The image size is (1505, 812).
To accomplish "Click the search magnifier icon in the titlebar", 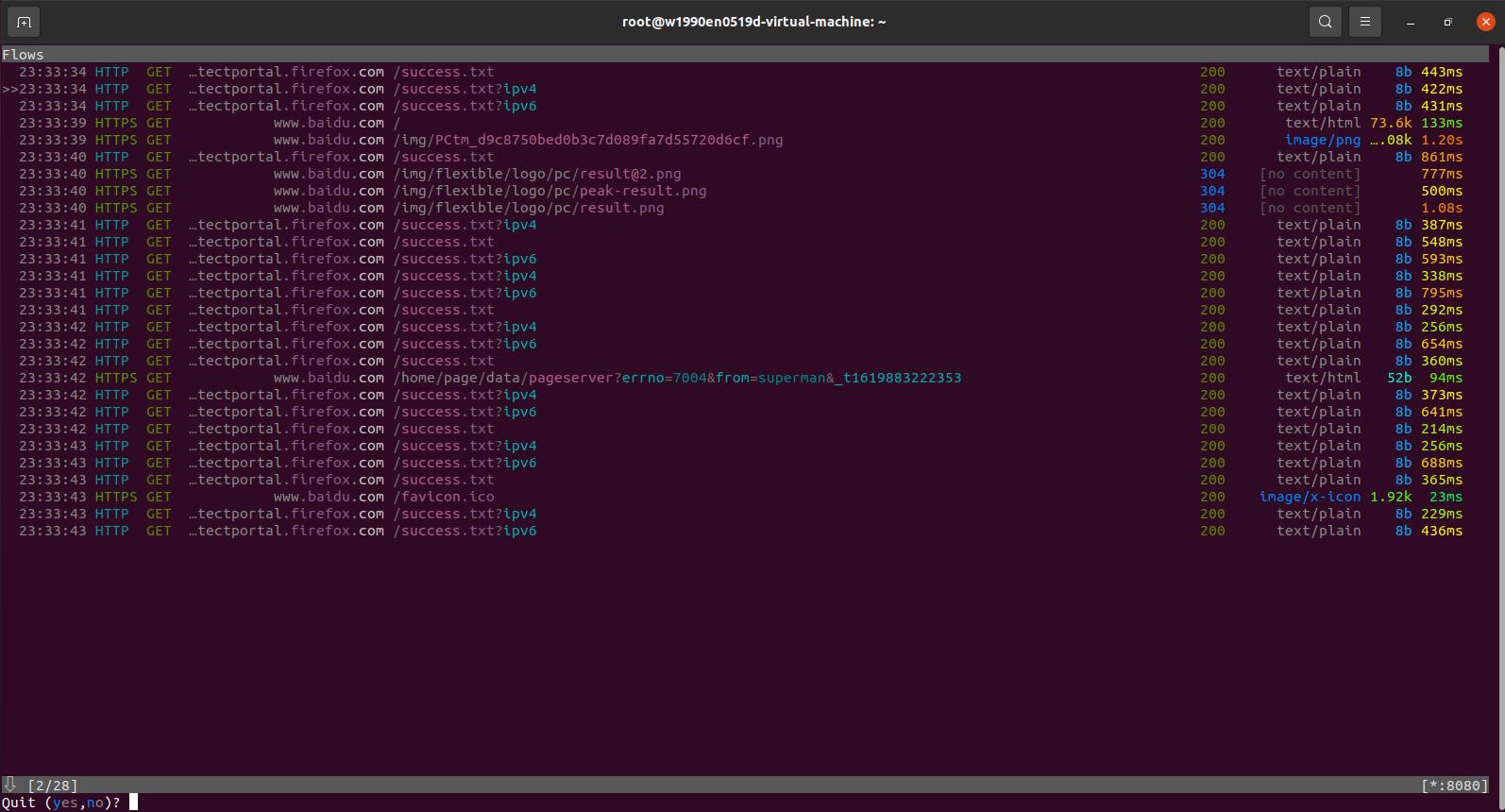I will [1326, 22].
